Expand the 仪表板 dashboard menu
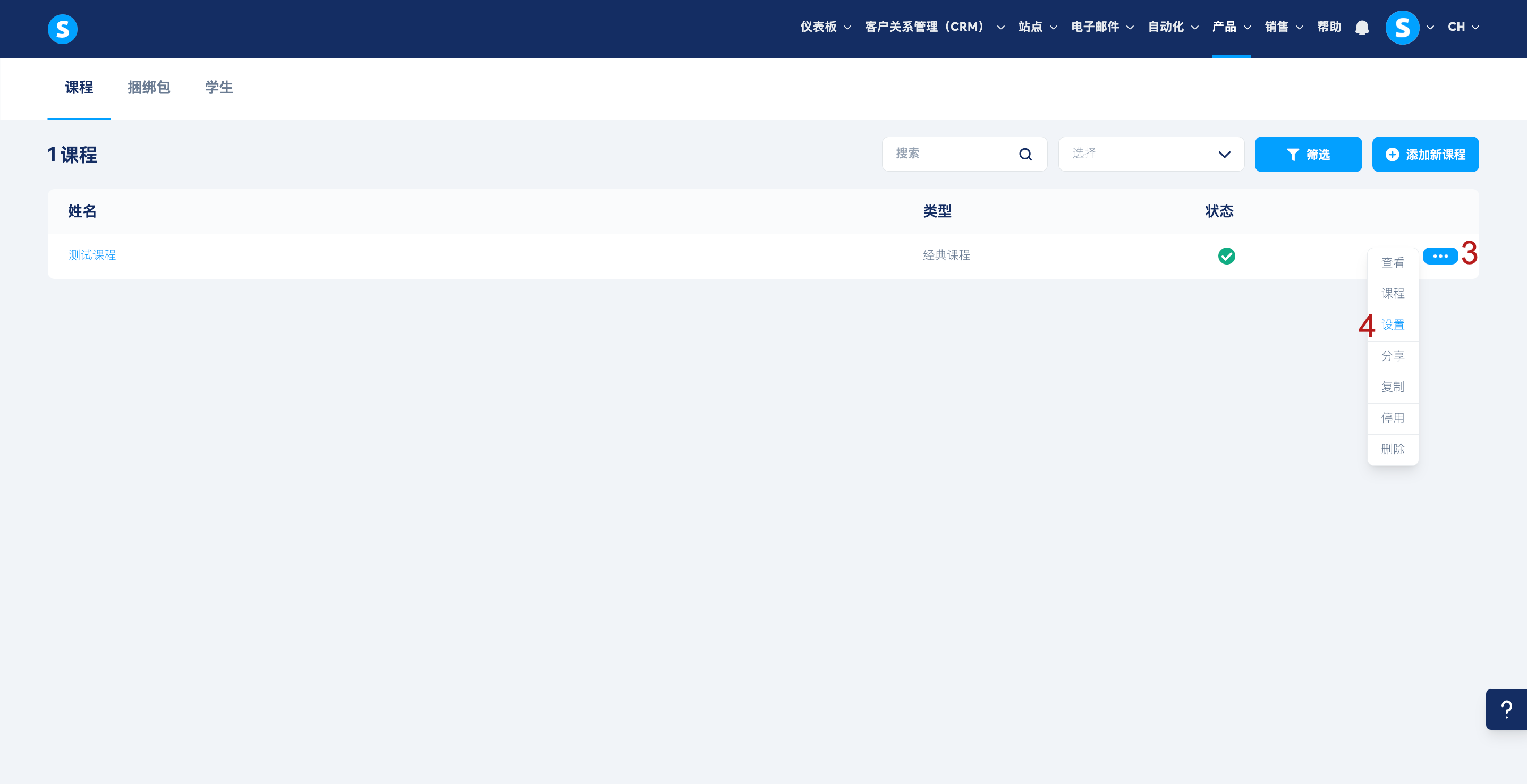Screen dimensions: 1527x784 click(x=825, y=27)
